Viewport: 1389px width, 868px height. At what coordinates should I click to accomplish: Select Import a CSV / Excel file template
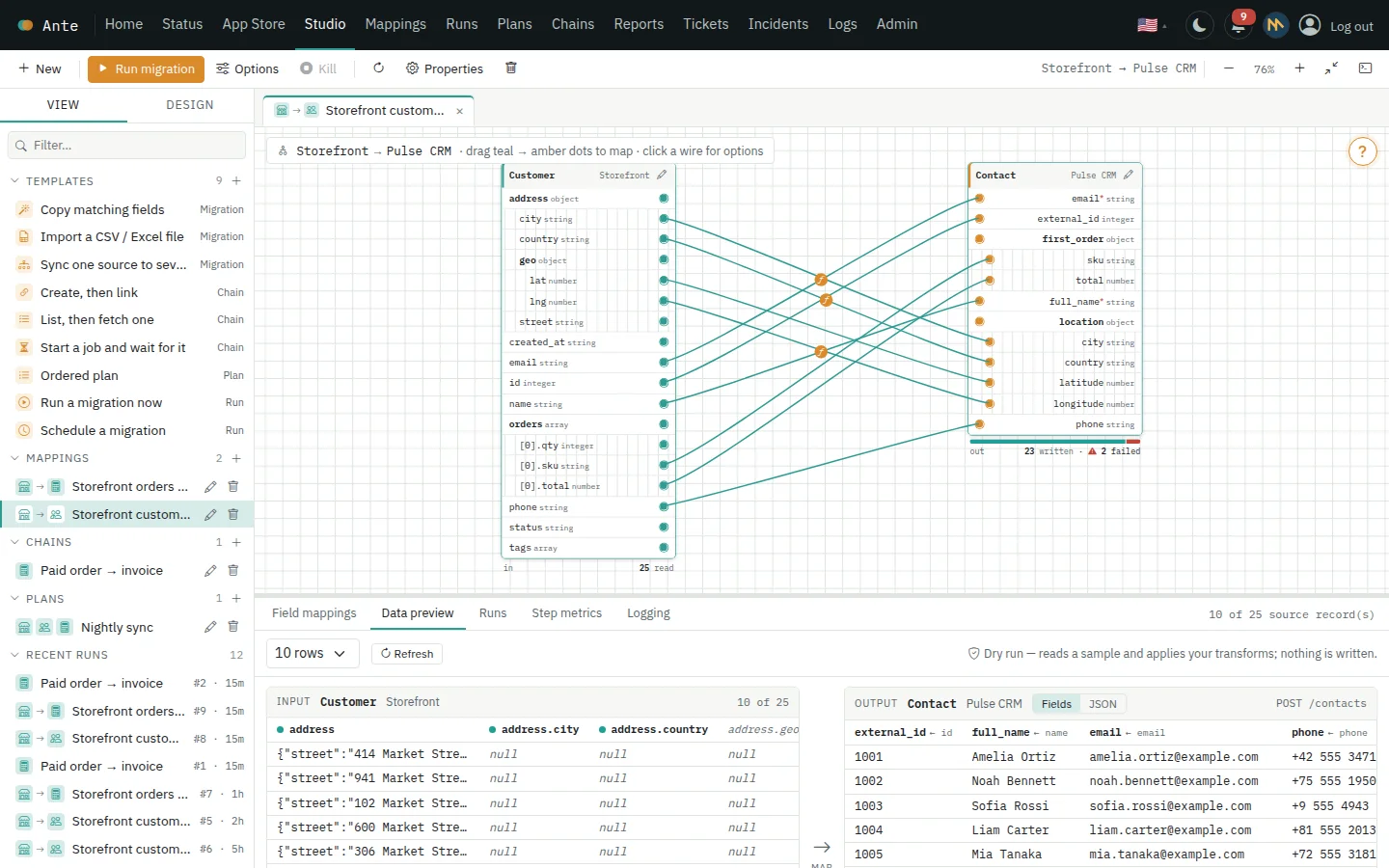[127, 237]
